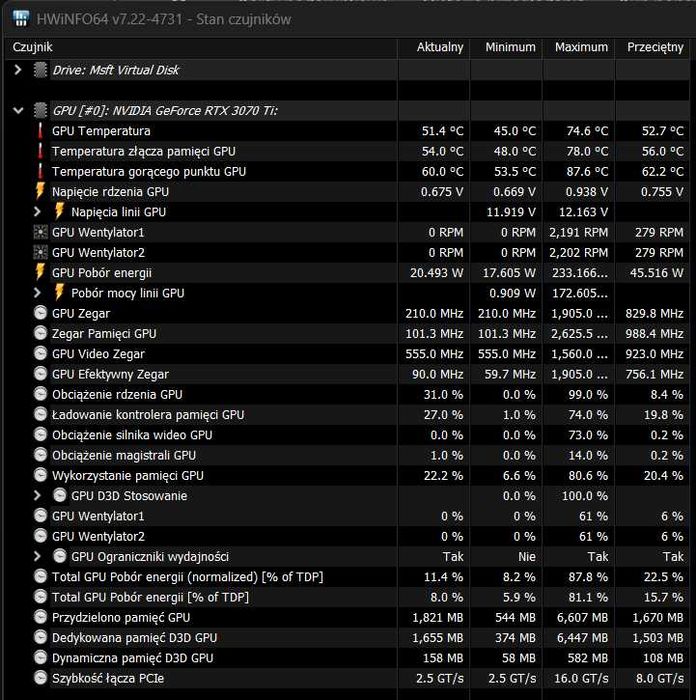The image size is (696, 700).
Task: Click thermometer icon beside GPU Temperatura
Action: click(x=40, y=131)
